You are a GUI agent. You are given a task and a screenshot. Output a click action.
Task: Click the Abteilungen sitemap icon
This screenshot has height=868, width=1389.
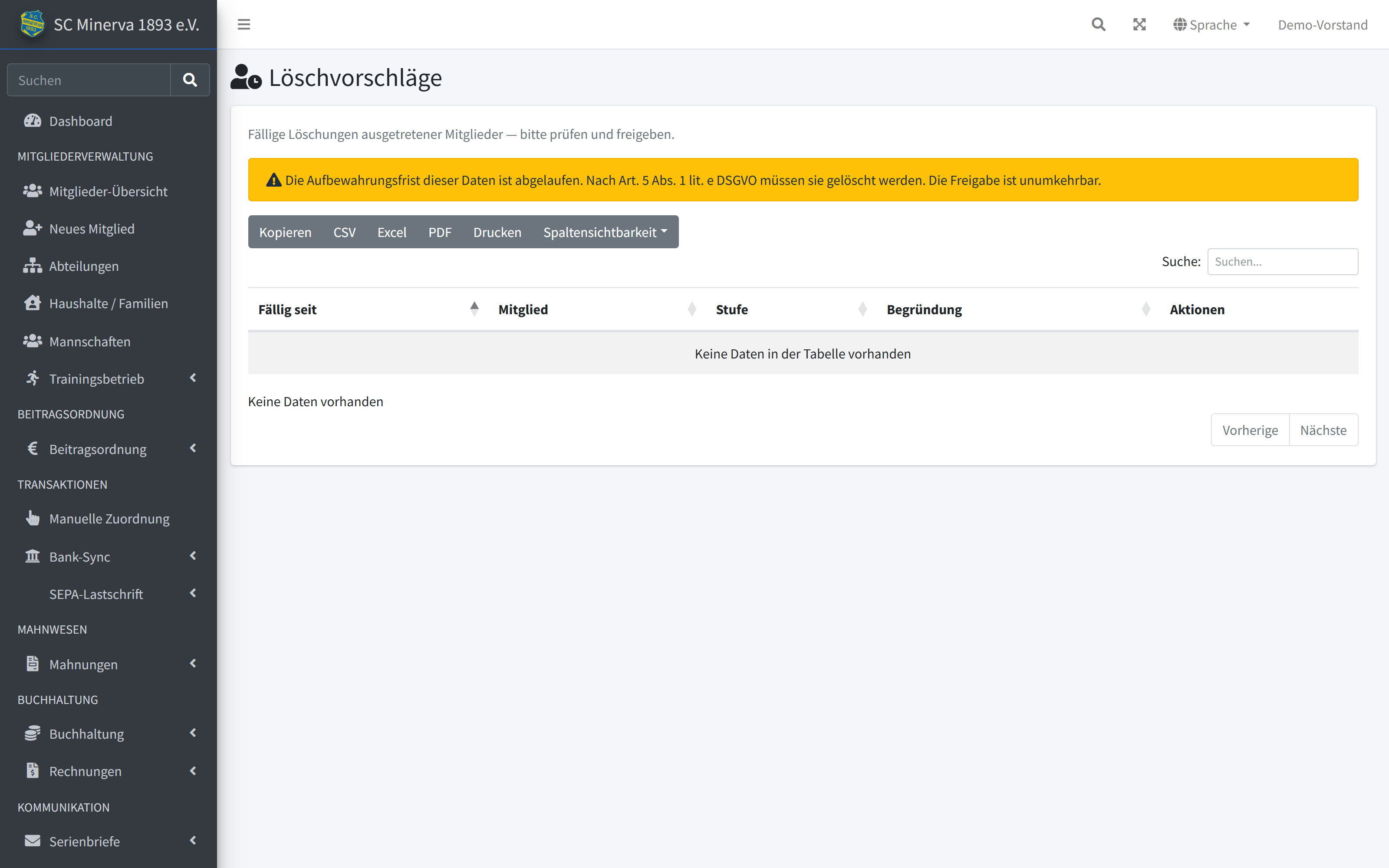click(33, 266)
